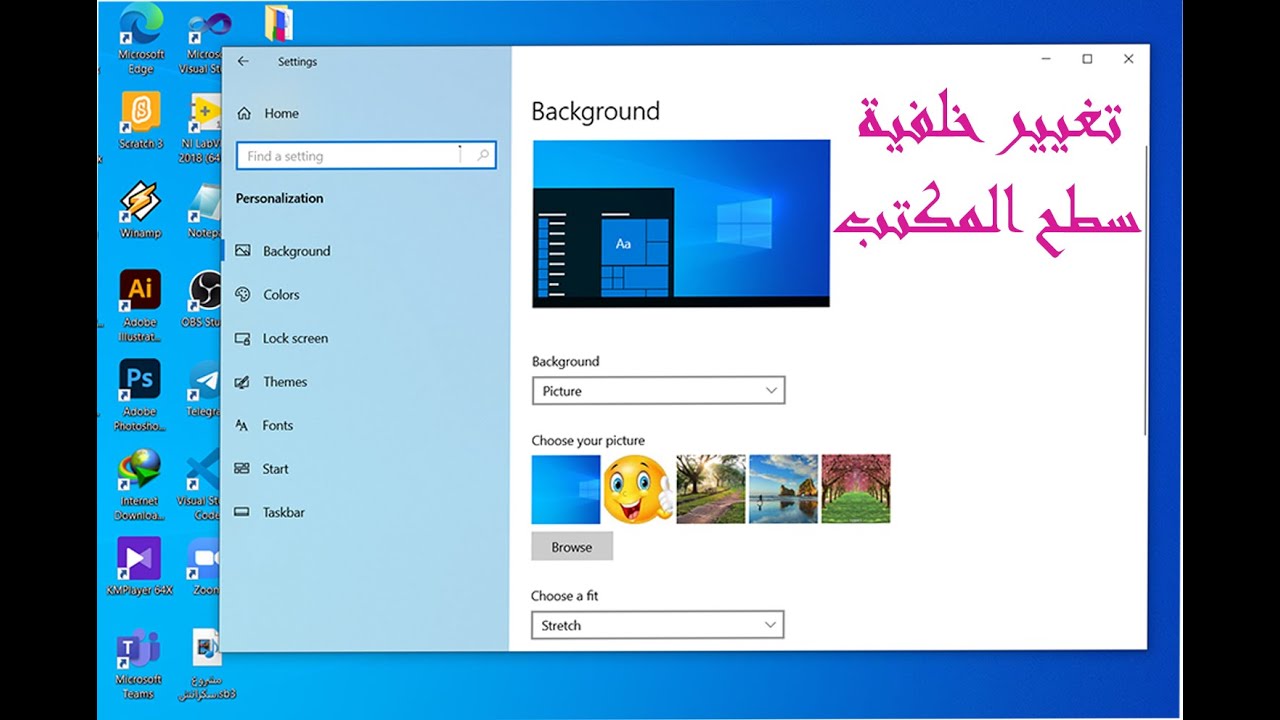The image size is (1280, 720).
Task: Open Notepad desktop shortcut
Action: tap(204, 210)
